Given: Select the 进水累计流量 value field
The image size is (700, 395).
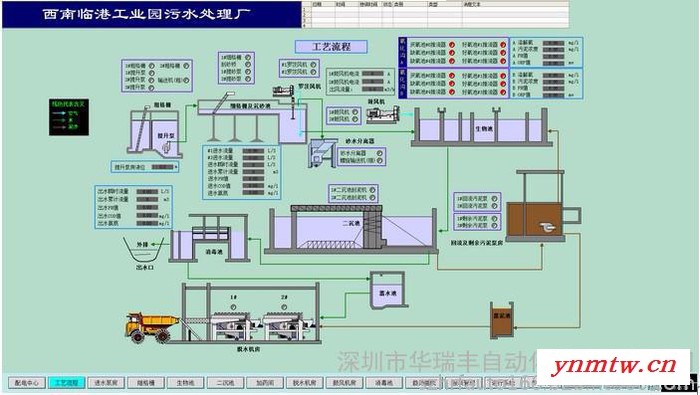Looking at the screenshot, I should point(254,171).
